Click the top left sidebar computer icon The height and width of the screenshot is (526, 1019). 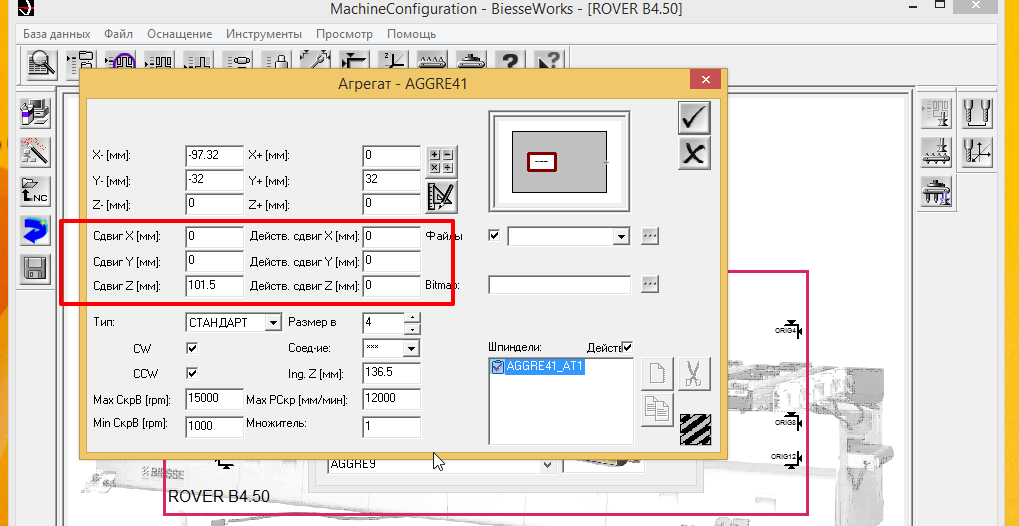pyautogui.click(x=35, y=113)
